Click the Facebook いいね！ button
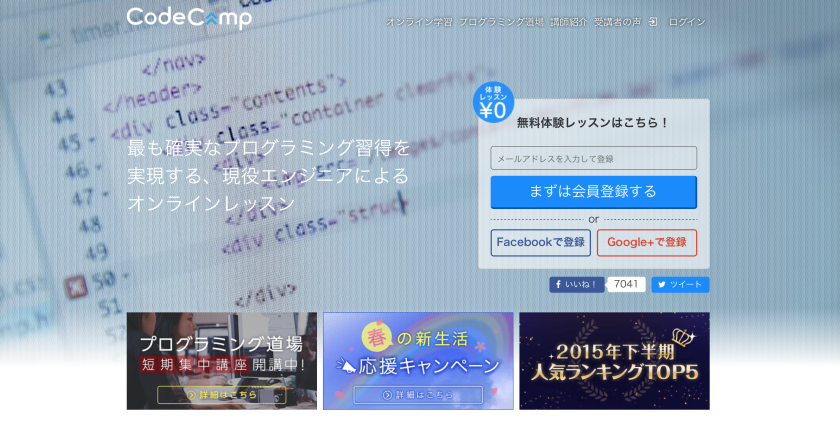The width and height of the screenshot is (840, 424). pos(576,285)
